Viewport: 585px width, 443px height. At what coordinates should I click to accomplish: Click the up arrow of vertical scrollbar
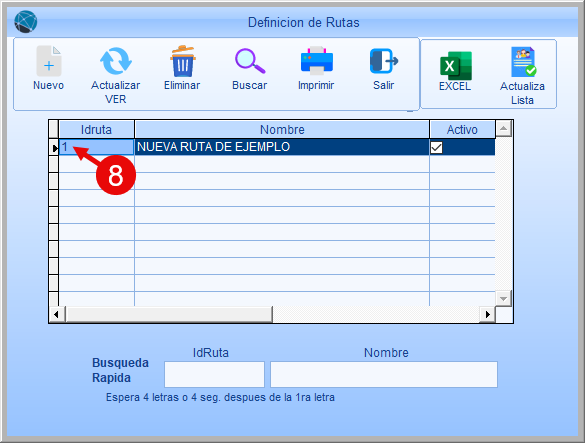pyautogui.click(x=503, y=129)
